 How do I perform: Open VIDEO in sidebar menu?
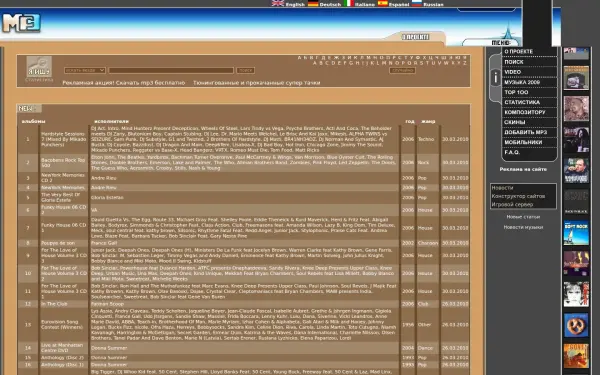click(512, 72)
